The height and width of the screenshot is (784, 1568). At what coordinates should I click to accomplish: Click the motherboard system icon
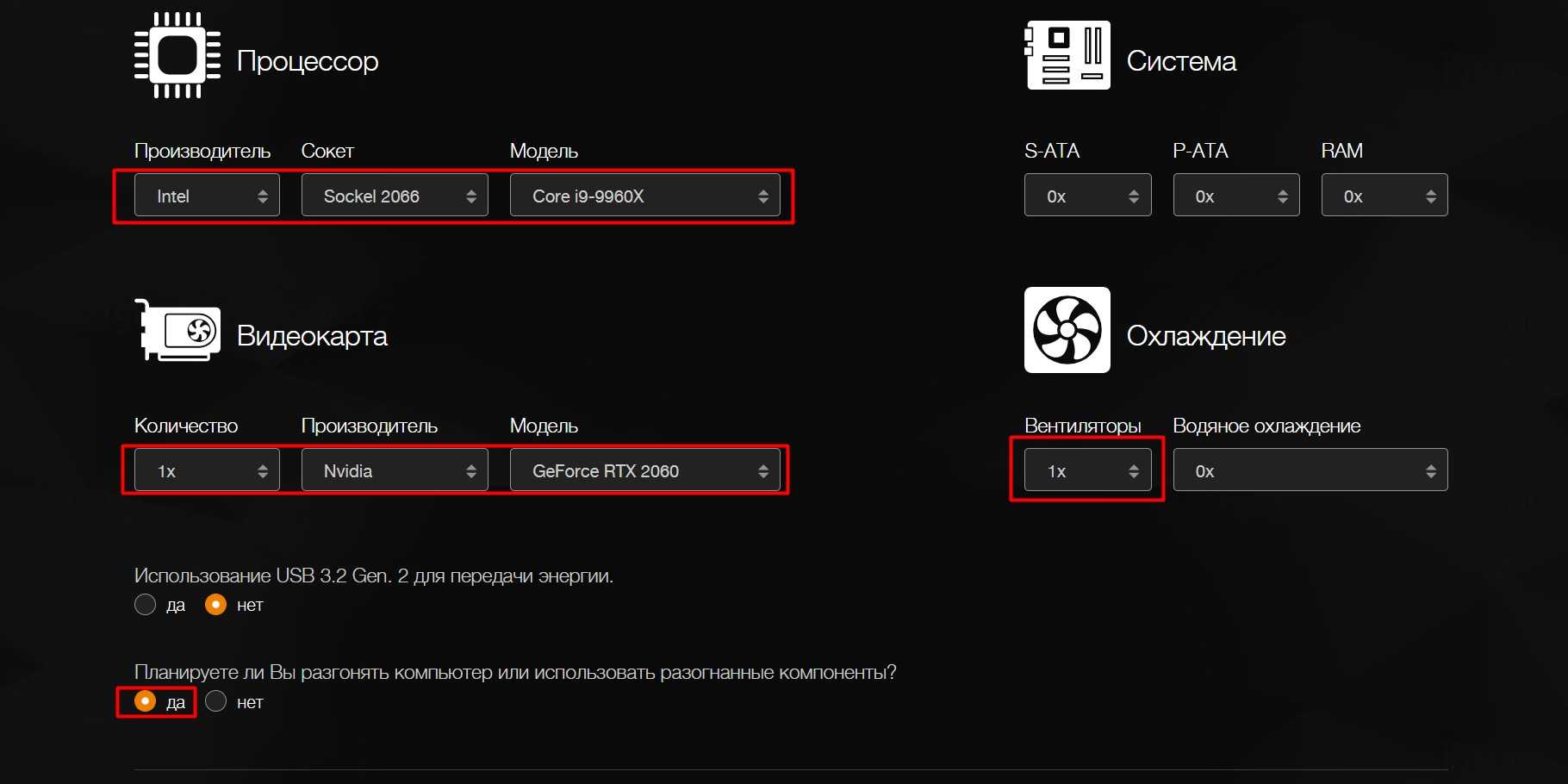coord(1067,56)
